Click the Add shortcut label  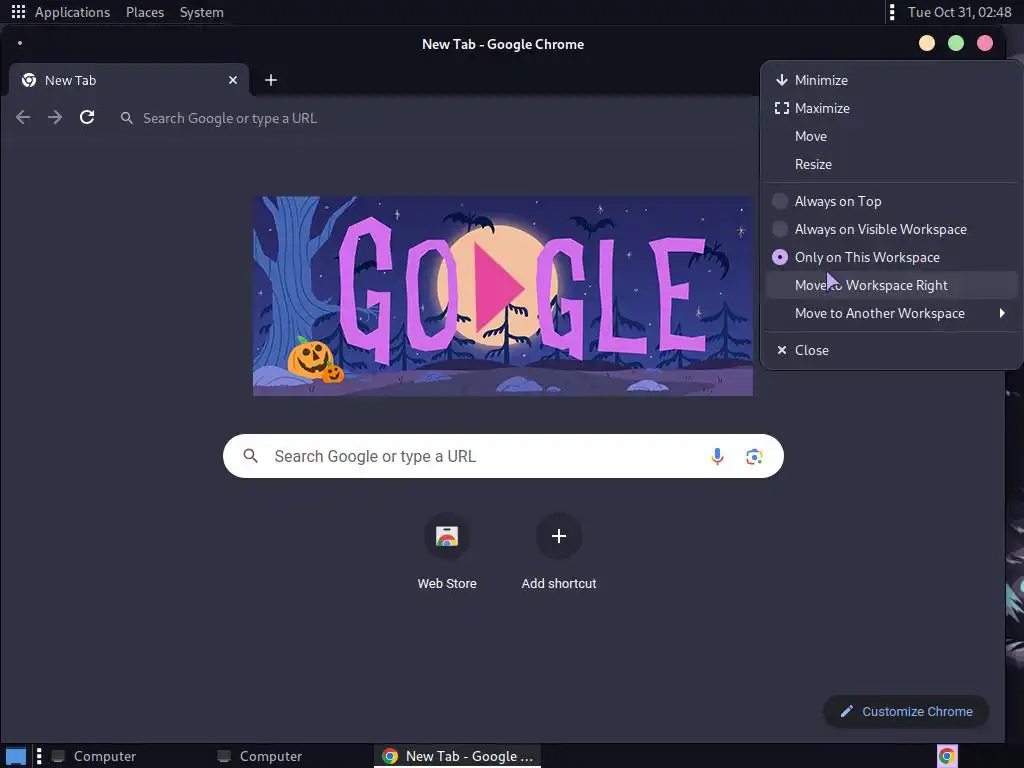[x=558, y=583]
